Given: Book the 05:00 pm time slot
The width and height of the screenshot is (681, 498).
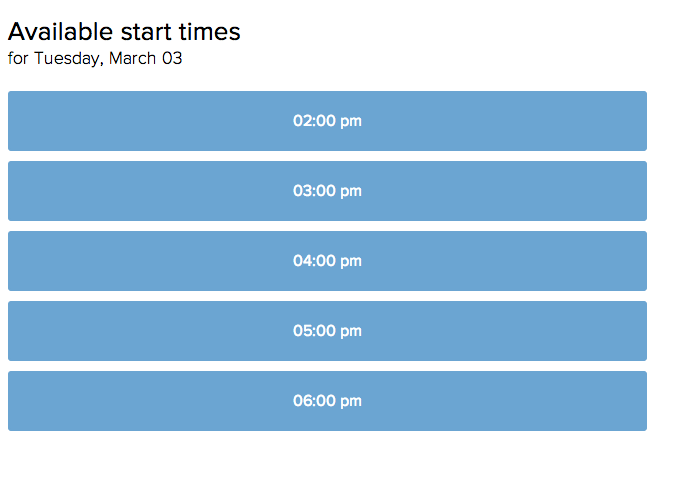Looking at the screenshot, I should [x=327, y=331].
